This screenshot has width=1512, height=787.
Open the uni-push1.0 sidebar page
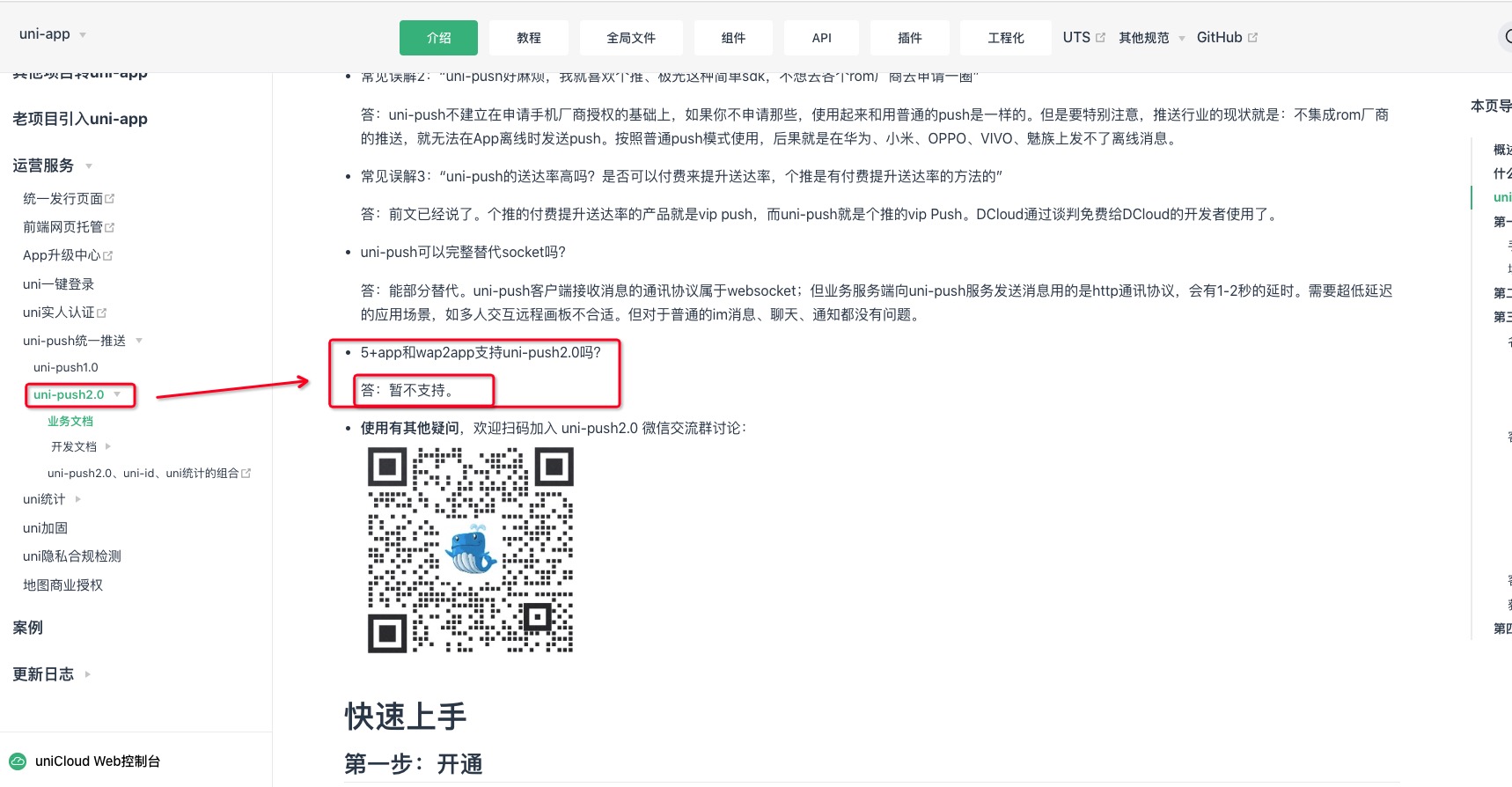pos(66,367)
